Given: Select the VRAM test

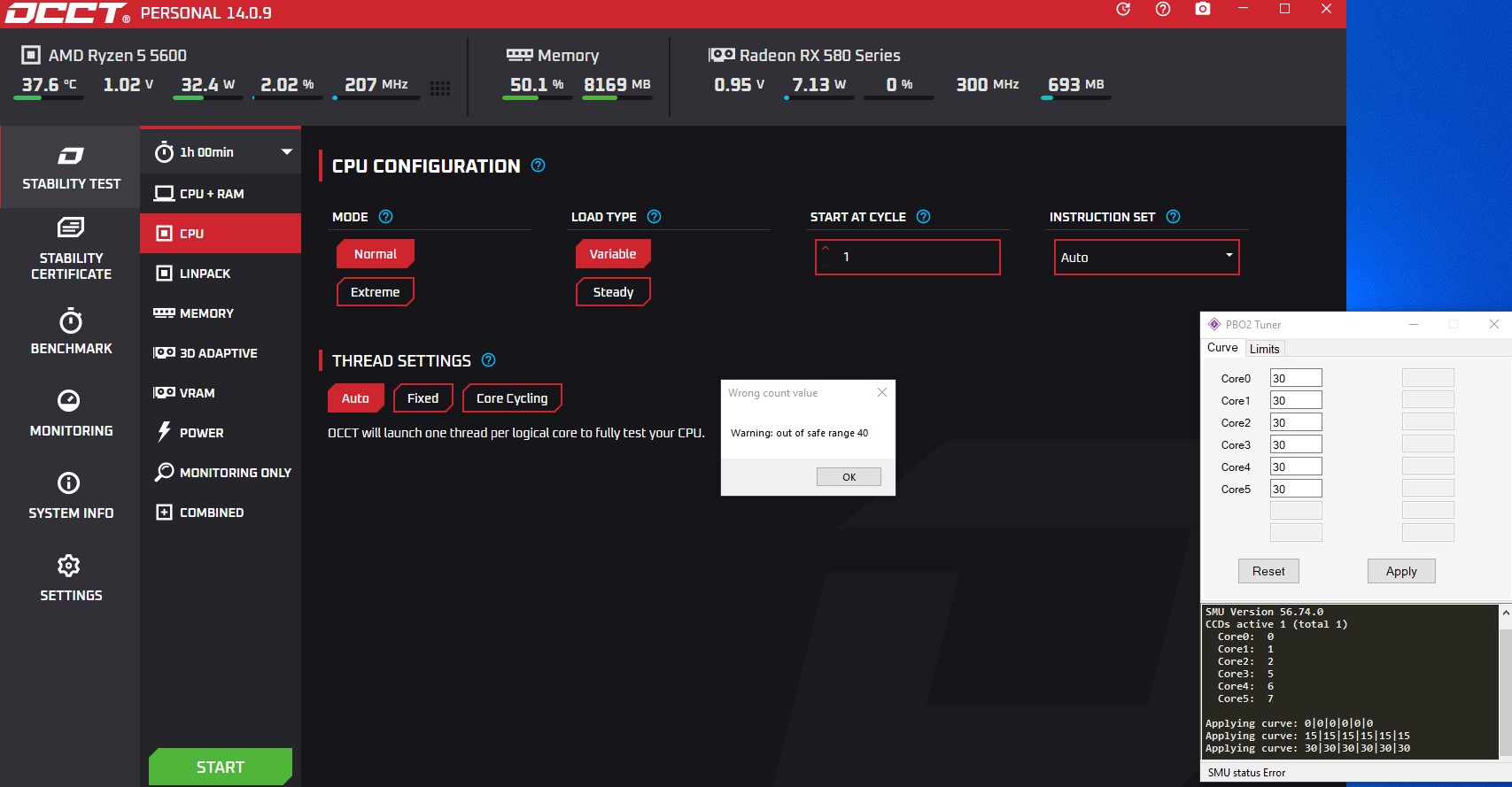Looking at the screenshot, I should (x=221, y=393).
